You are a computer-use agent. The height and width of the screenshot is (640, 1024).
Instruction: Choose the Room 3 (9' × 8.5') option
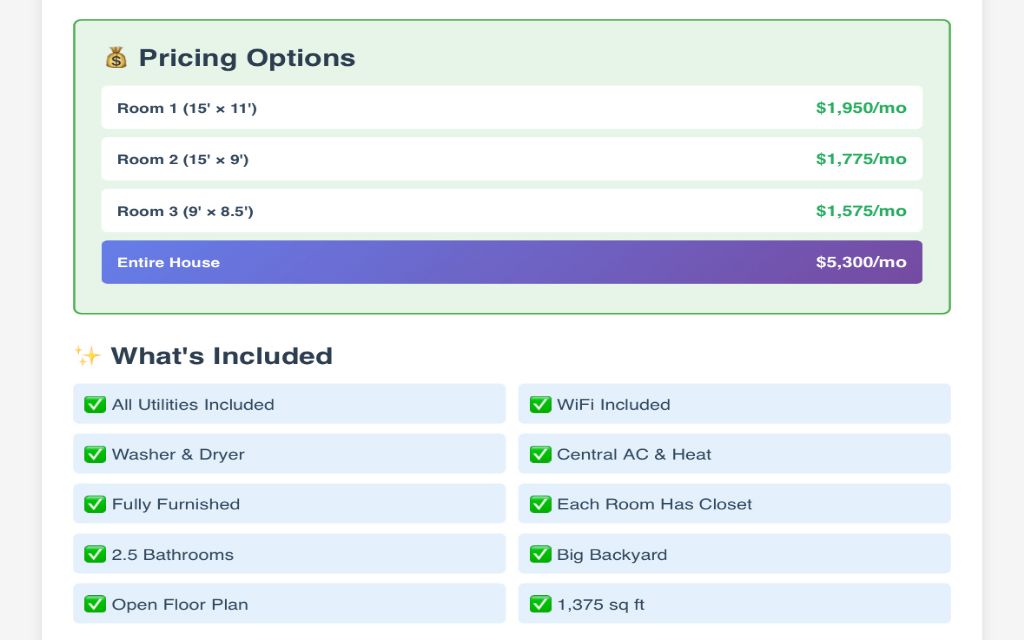pos(511,211)
